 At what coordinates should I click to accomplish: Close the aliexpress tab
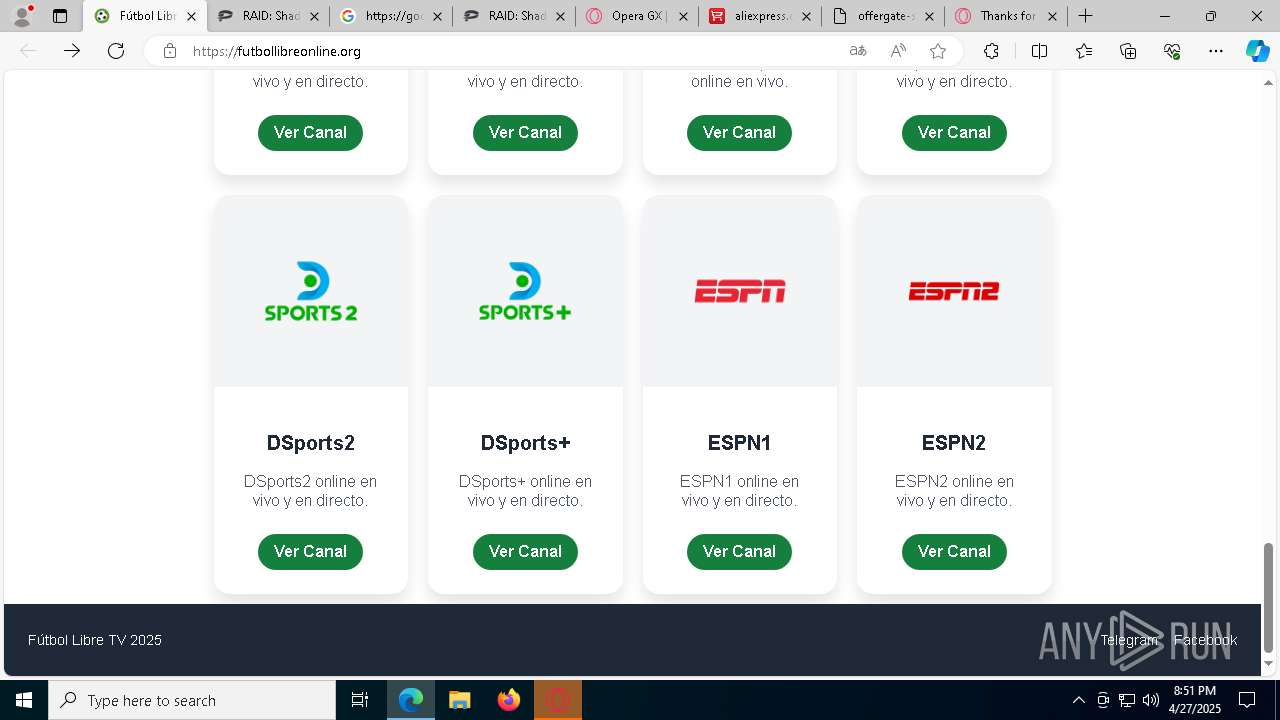(806, 16)
